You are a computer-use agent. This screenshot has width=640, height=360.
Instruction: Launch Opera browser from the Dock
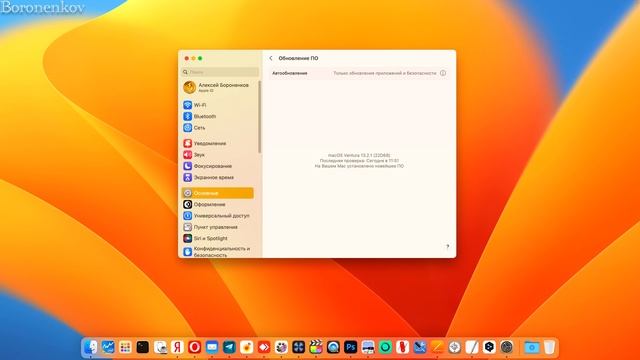point(195,347)
